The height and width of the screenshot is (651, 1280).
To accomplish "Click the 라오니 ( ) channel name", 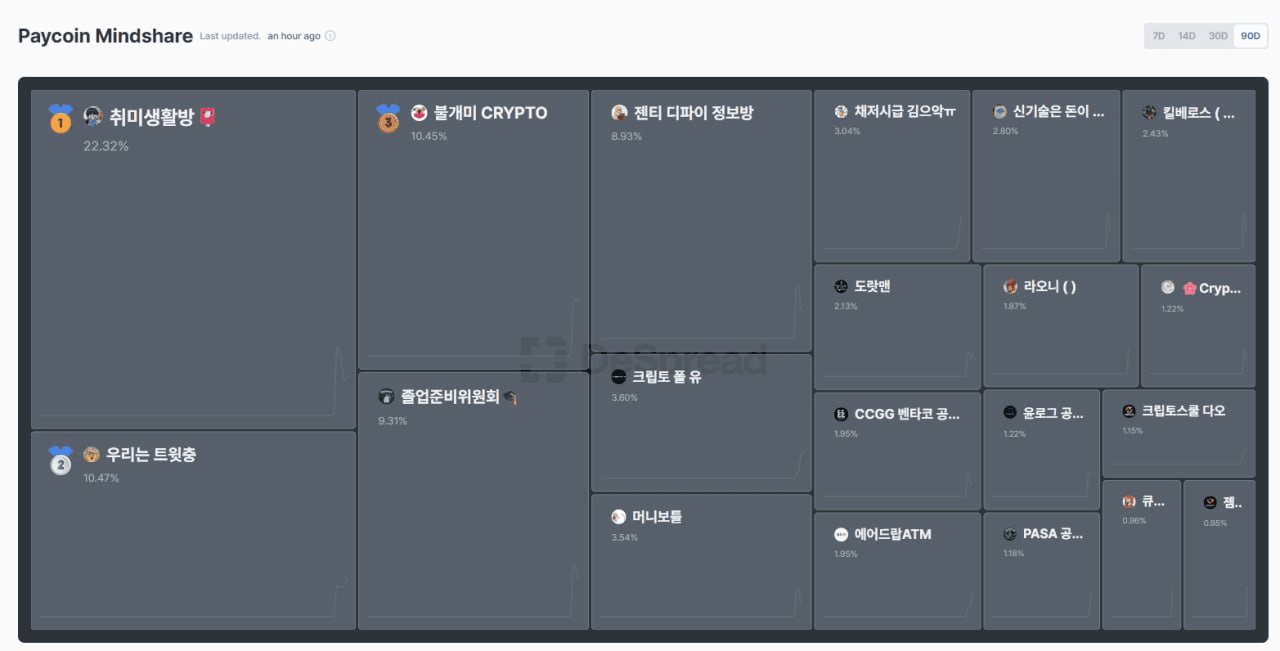I will [1050, 287].
